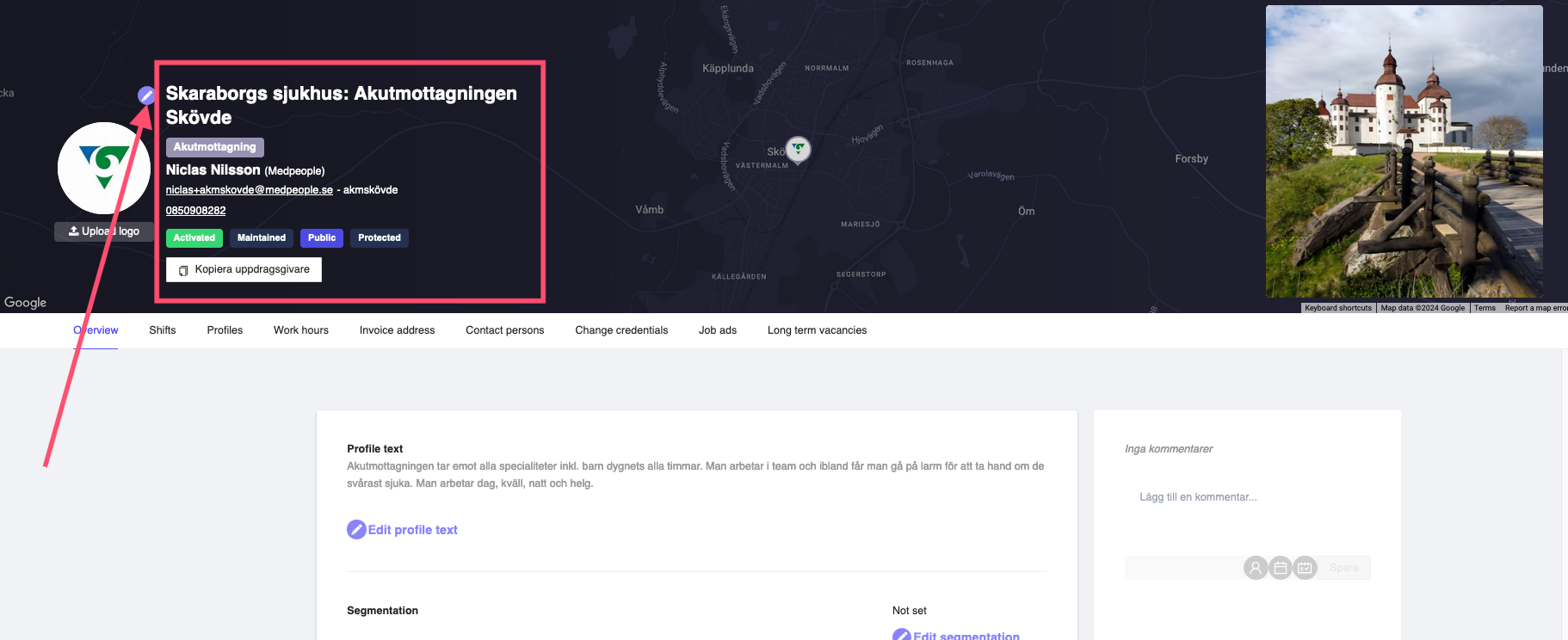The height and width of the screenshot is (640, 1568).
Task: Open the Work hours tab
Action: point(301,330)
